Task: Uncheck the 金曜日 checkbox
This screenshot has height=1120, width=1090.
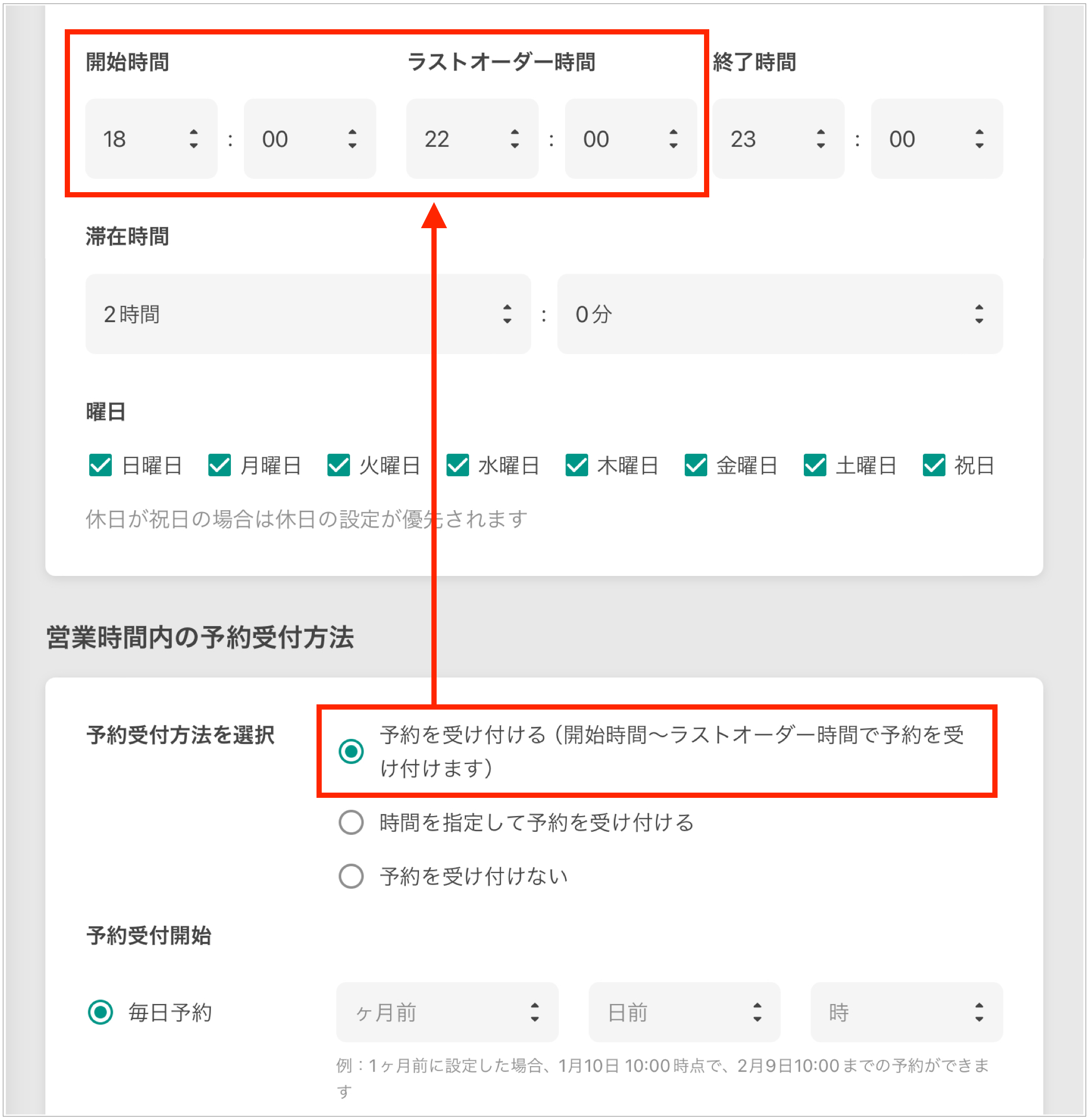Action: (x=696, y=465)
